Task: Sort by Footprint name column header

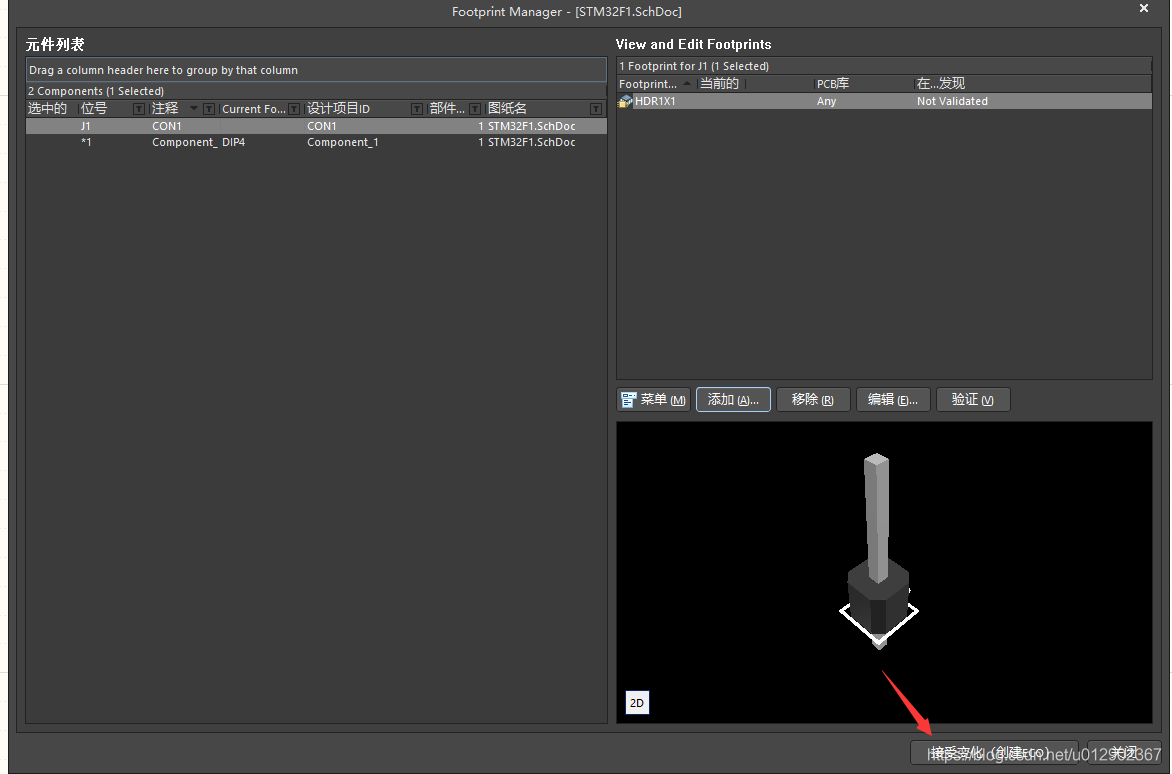Action: click(650, 84)
